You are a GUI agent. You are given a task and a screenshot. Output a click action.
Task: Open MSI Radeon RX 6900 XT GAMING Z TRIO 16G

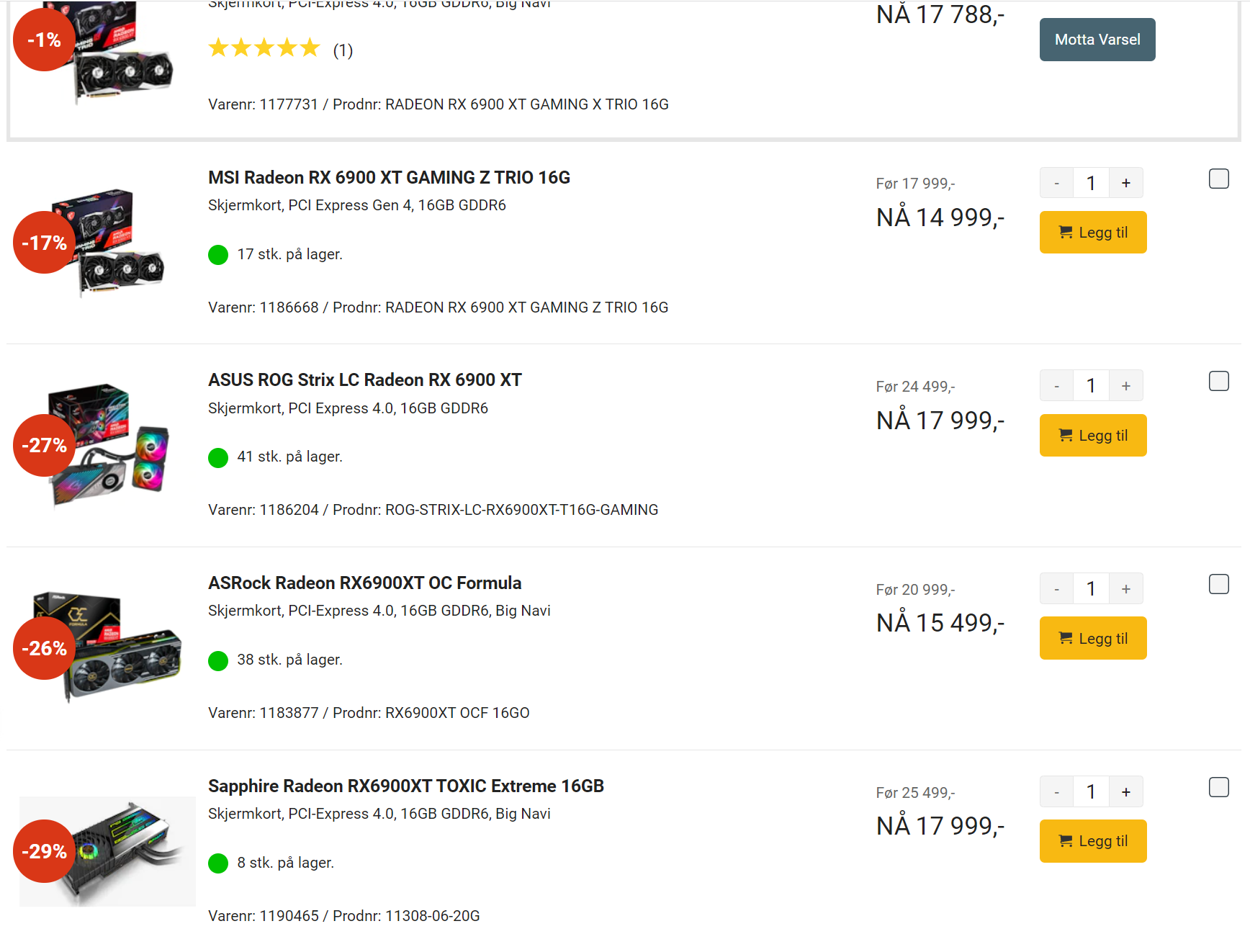click(389, 177)
